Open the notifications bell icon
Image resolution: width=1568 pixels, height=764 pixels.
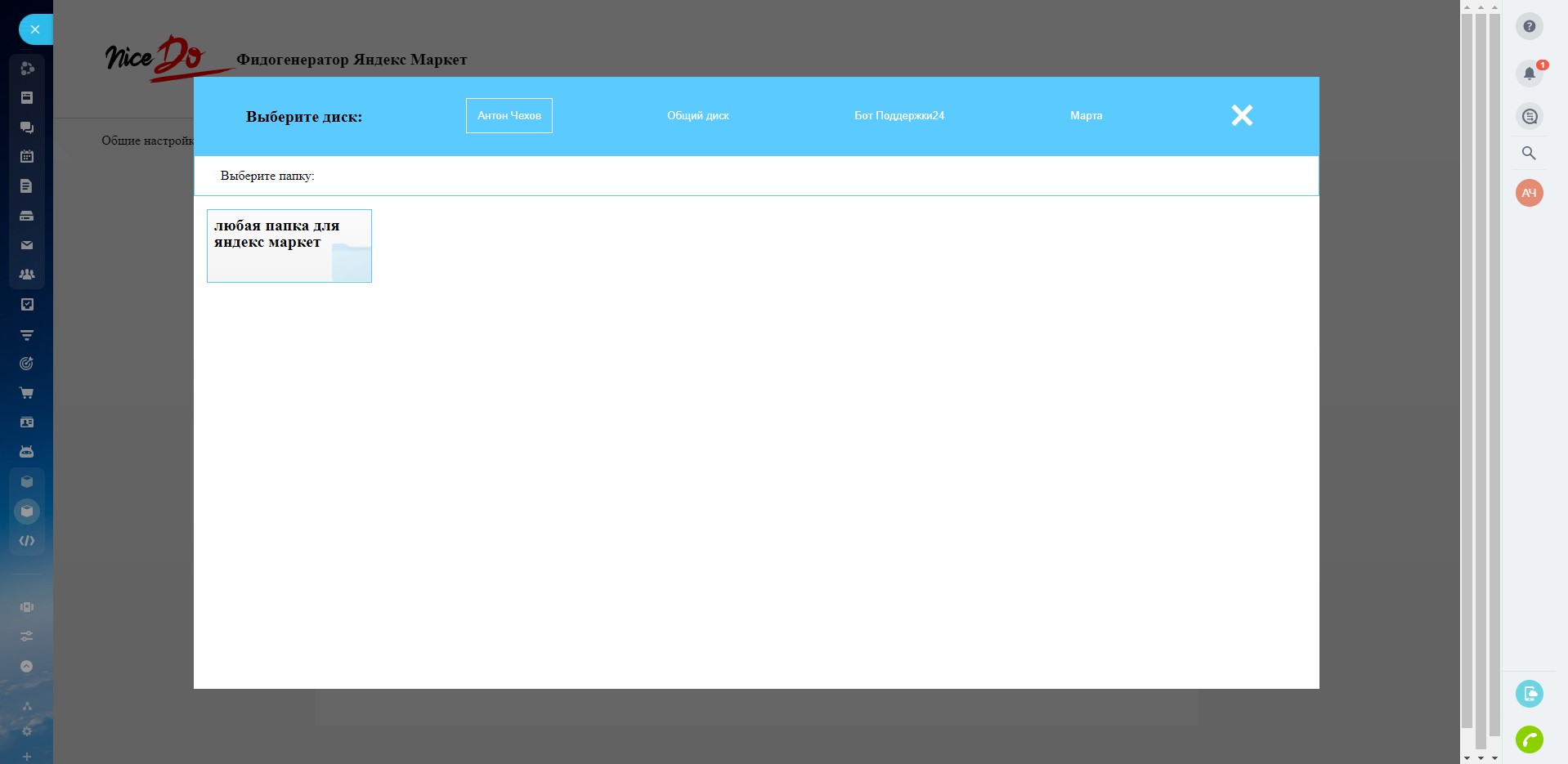1530,74
